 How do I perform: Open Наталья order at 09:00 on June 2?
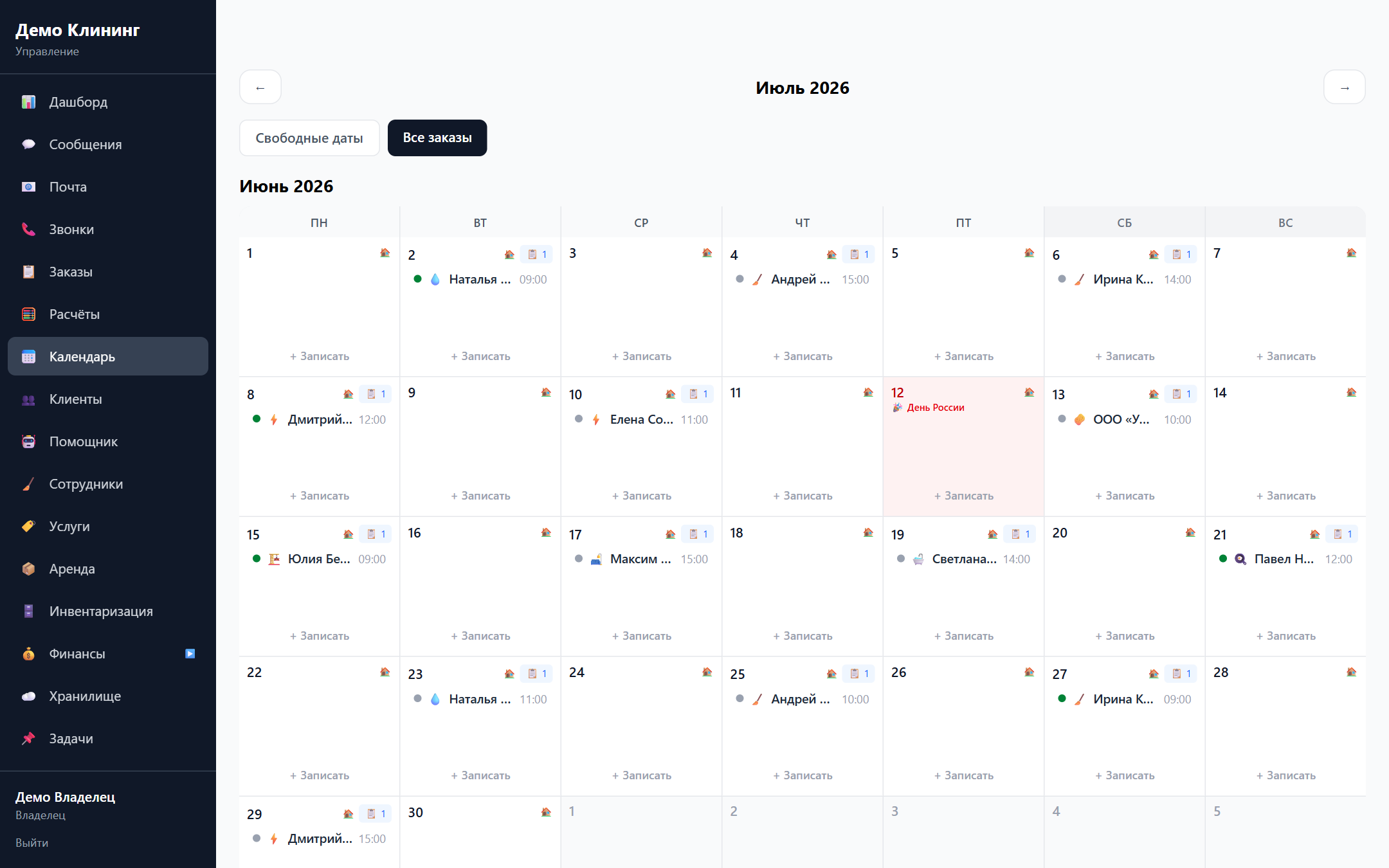click(480, 280)
